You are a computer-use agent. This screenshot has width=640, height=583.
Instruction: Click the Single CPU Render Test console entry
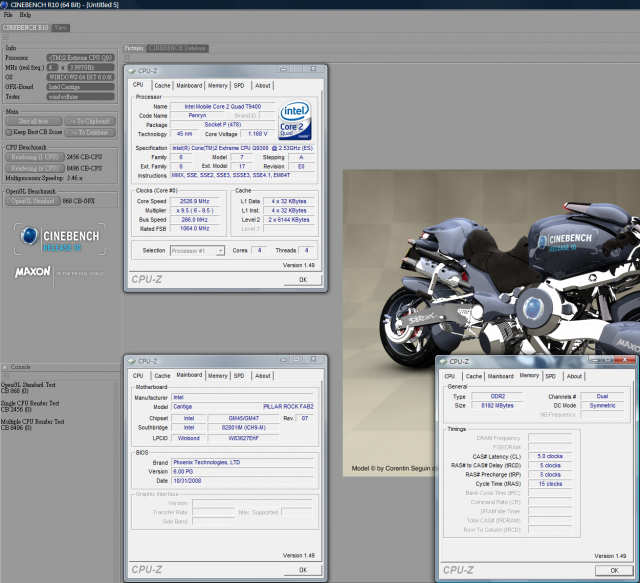[30, 406]
